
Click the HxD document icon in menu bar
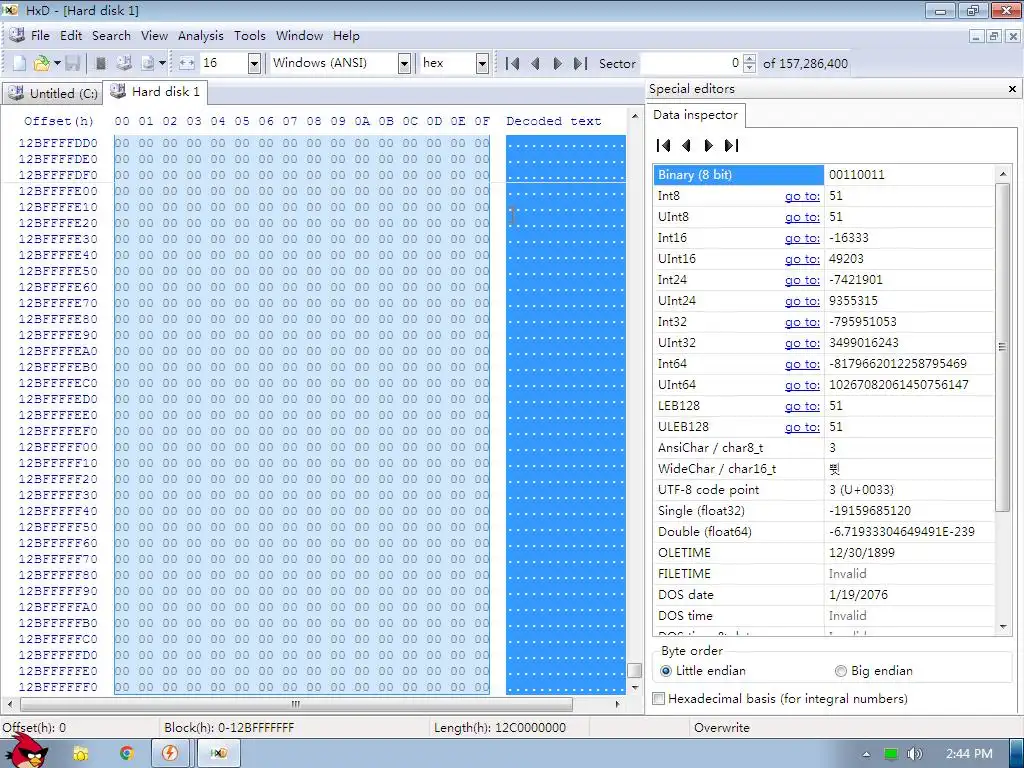click(17, 35)
